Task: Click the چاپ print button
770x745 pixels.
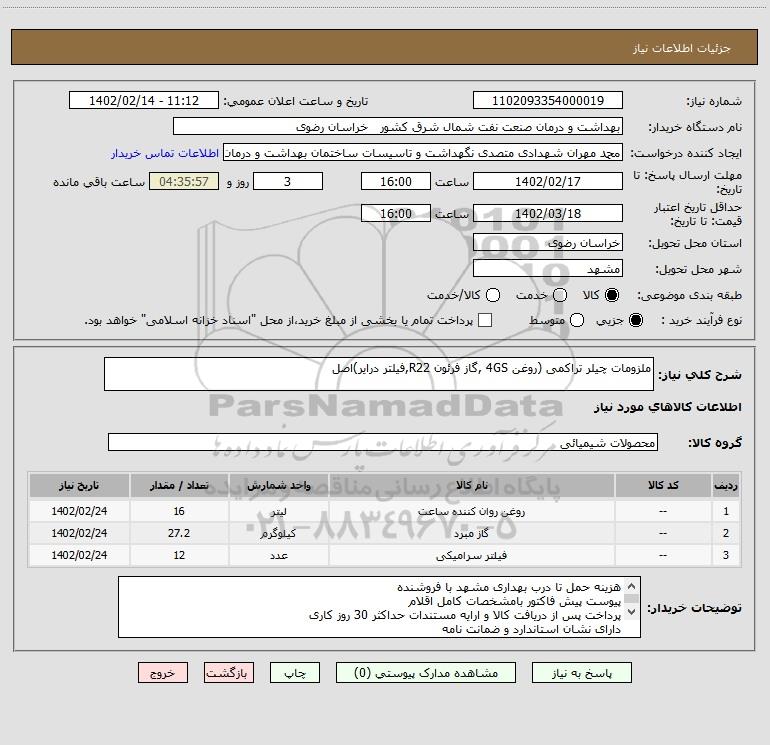Action: tap(295, 673)
